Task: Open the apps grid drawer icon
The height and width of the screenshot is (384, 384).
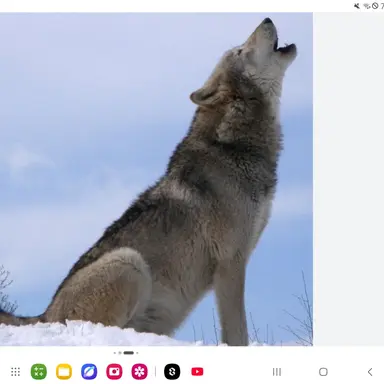Action: tap(15, 372)
